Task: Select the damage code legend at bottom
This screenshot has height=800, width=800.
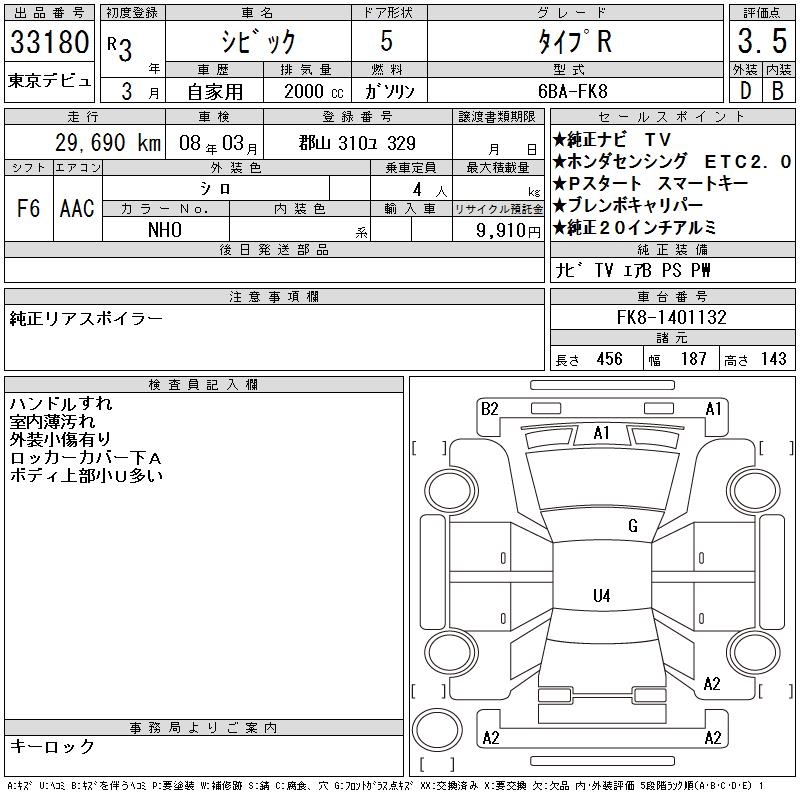Action: (385, 786)
